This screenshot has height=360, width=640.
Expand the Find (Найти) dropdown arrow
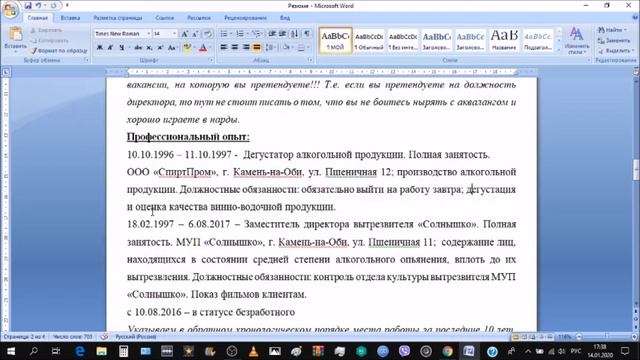625,30
